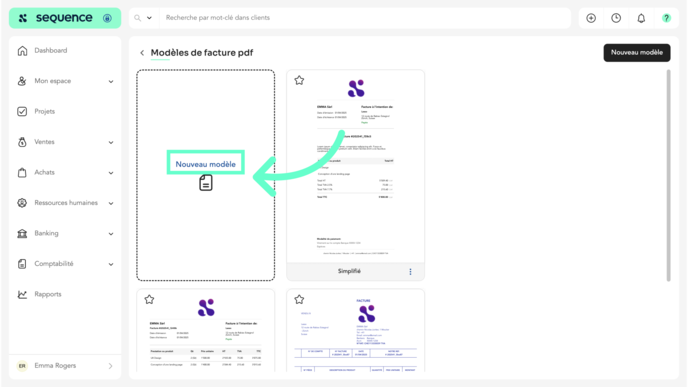Click Emma Rogers user name
The image size is (688, 387).
pyautogui.click(x=55, y=366)
